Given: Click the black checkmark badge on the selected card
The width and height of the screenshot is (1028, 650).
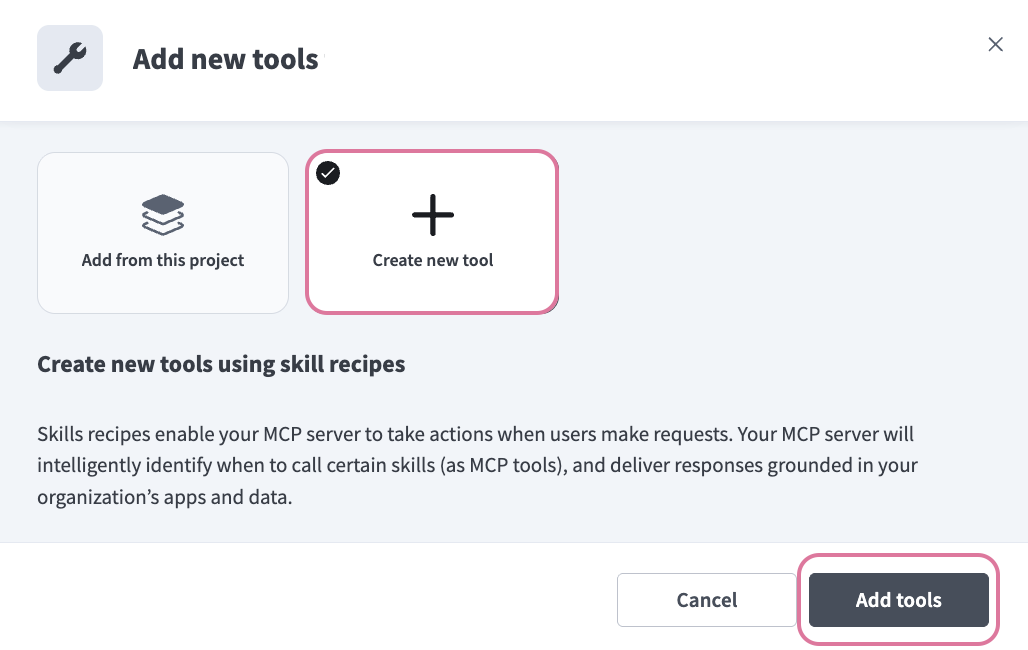Looking at the screenshot, I should 328,173.
